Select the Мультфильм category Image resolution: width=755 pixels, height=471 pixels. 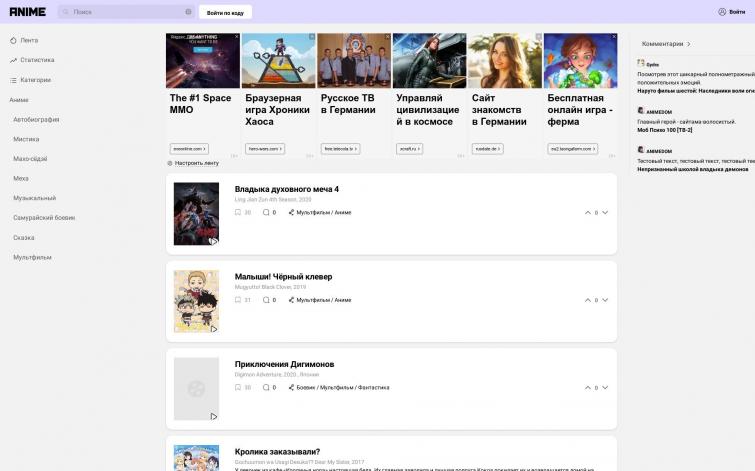(x=32, y=258)
